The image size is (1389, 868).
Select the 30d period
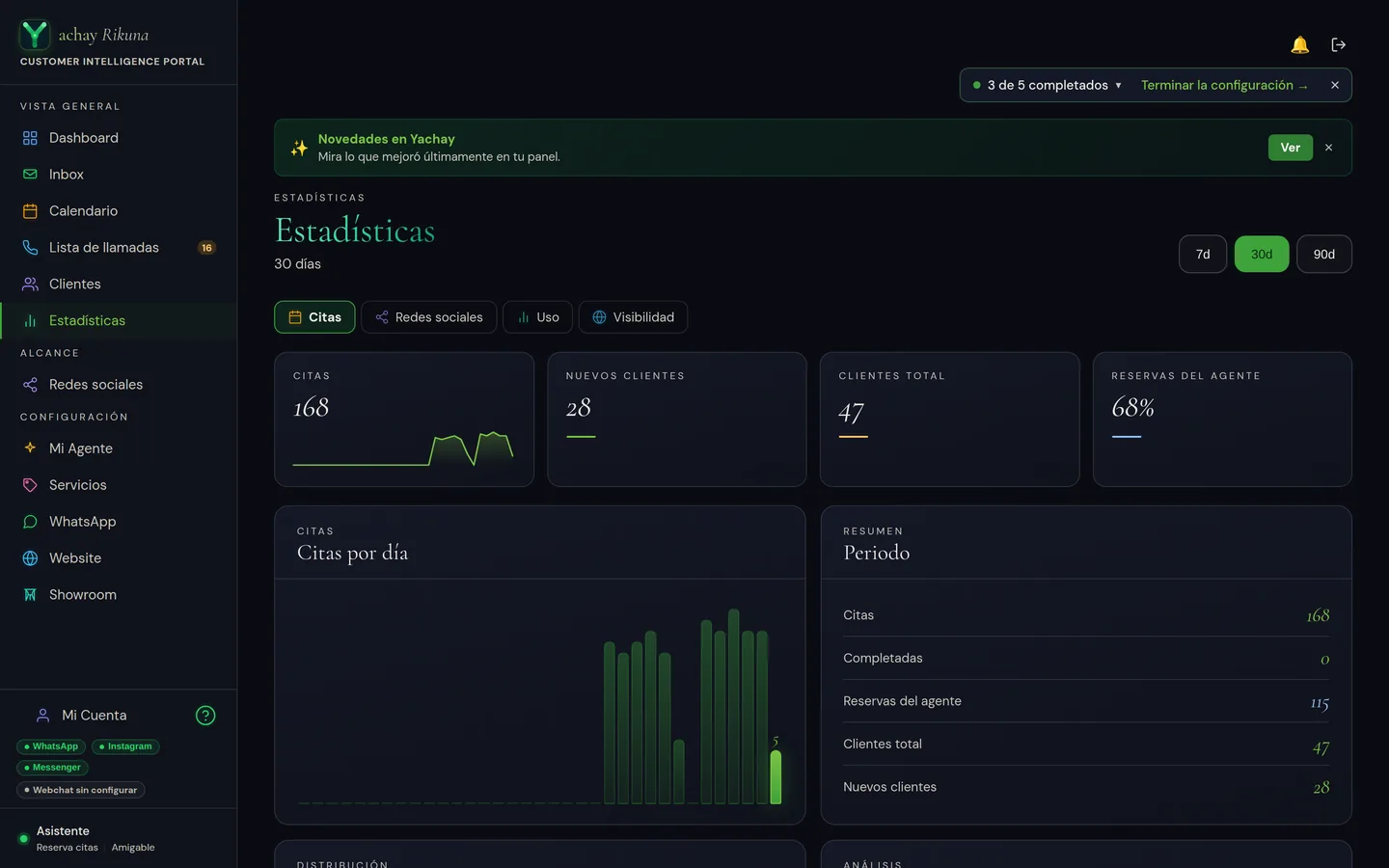coord(1262,255)
